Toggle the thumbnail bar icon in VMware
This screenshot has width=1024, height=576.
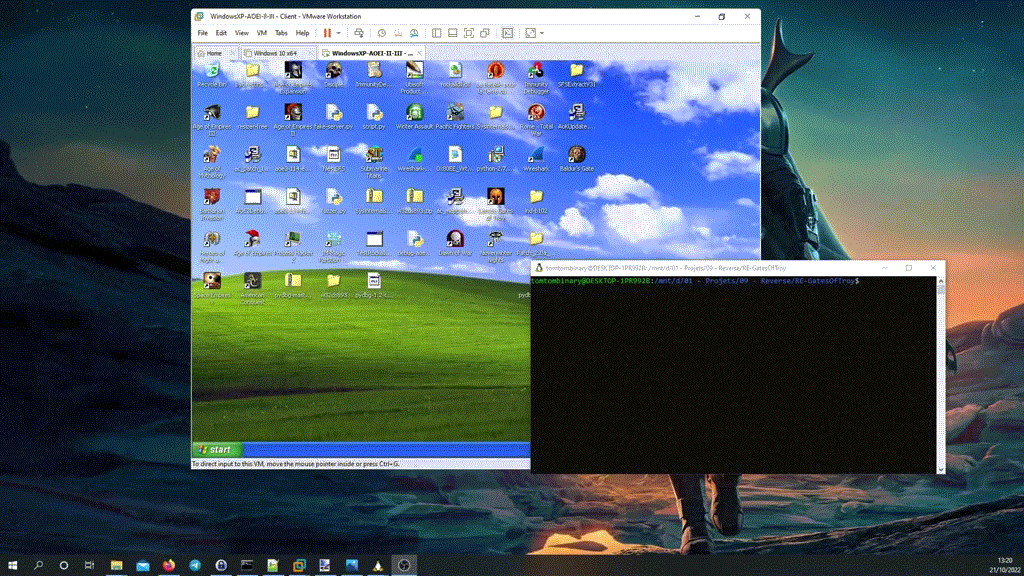[453, 33]
